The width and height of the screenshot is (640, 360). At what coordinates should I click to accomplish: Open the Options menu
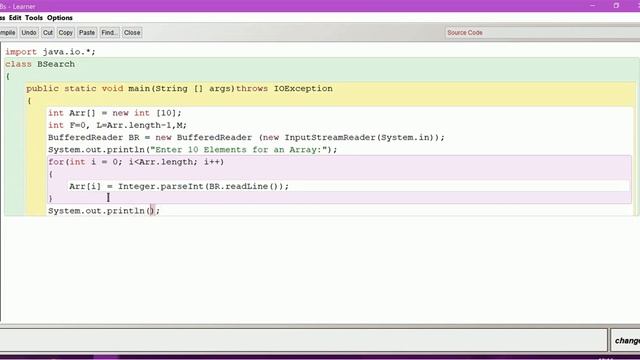point(60,18)
